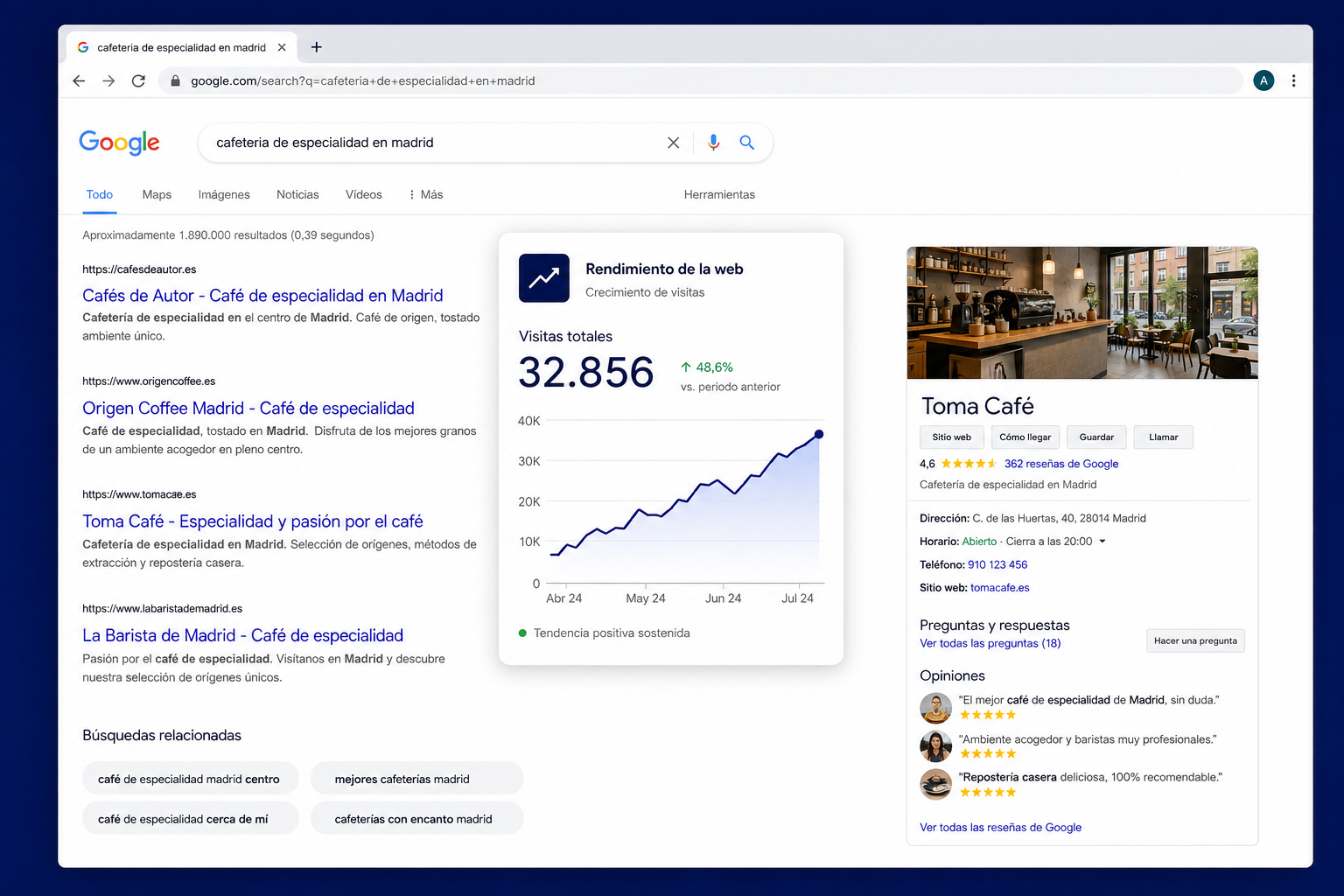
Task: Click the 48,6% growth indicator
Action: (707, 367)
